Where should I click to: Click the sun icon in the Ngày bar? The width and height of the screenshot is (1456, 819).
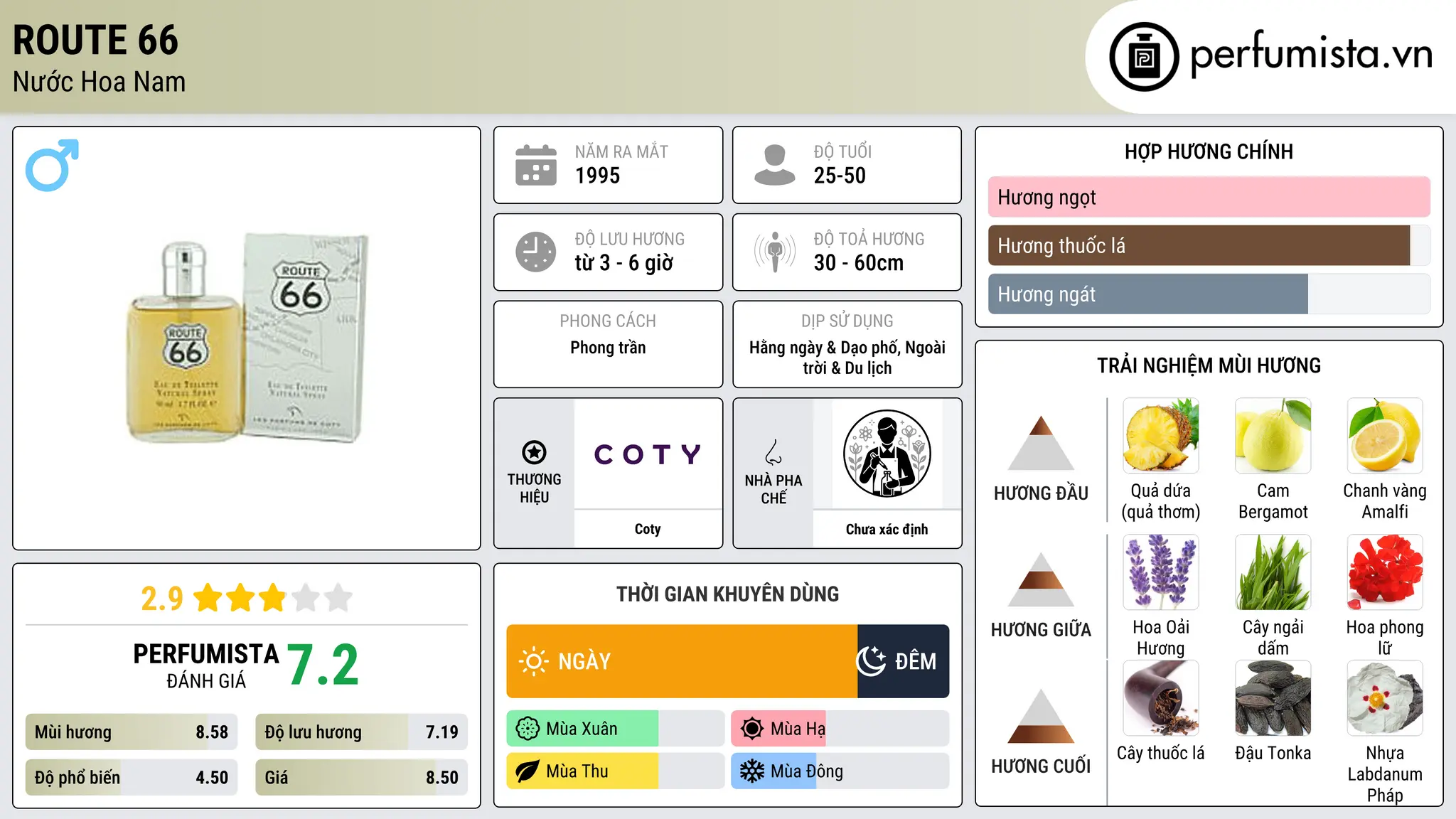click(533, 661)
